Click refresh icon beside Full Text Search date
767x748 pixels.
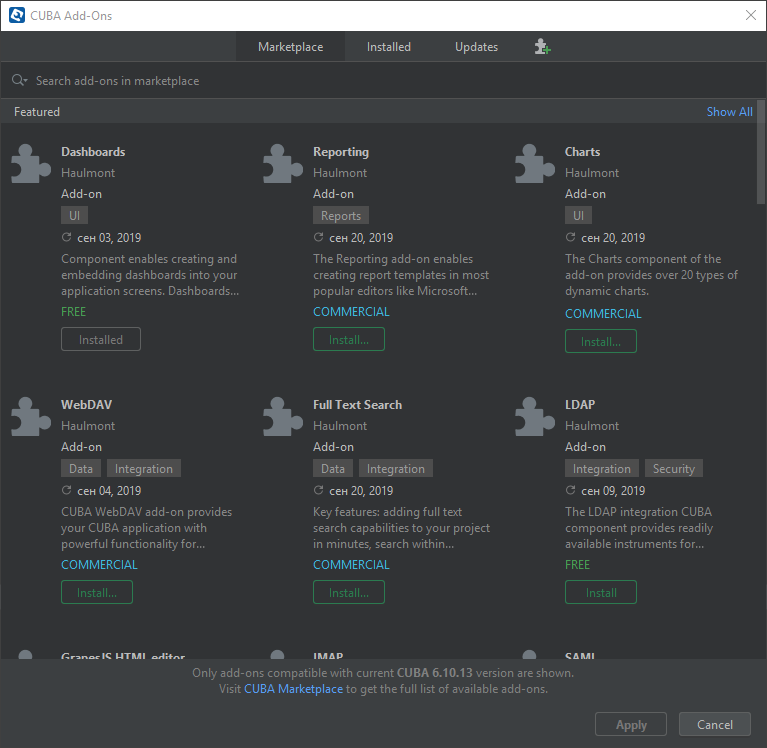click(x=318, y=490)
